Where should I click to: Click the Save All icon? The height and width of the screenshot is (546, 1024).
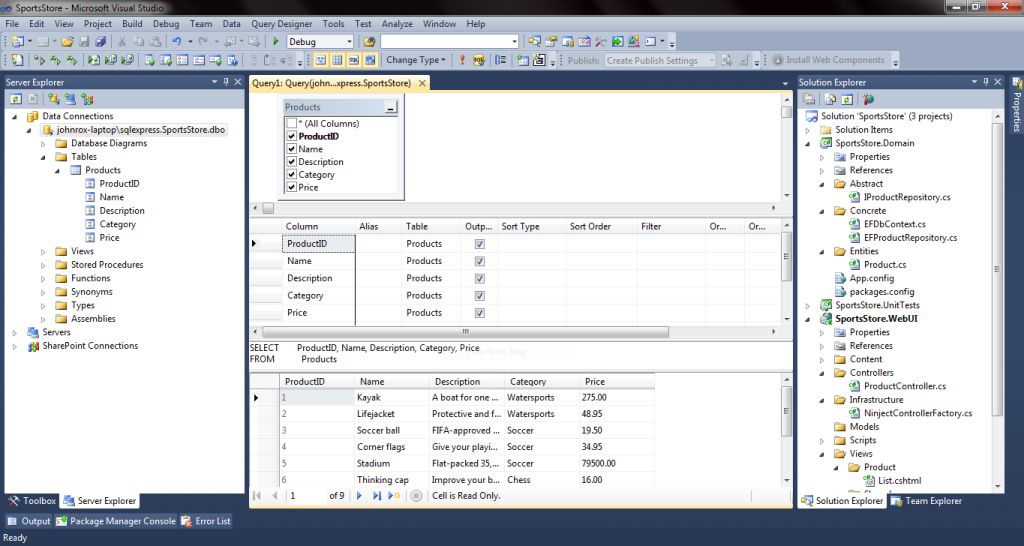pos(100,42)
